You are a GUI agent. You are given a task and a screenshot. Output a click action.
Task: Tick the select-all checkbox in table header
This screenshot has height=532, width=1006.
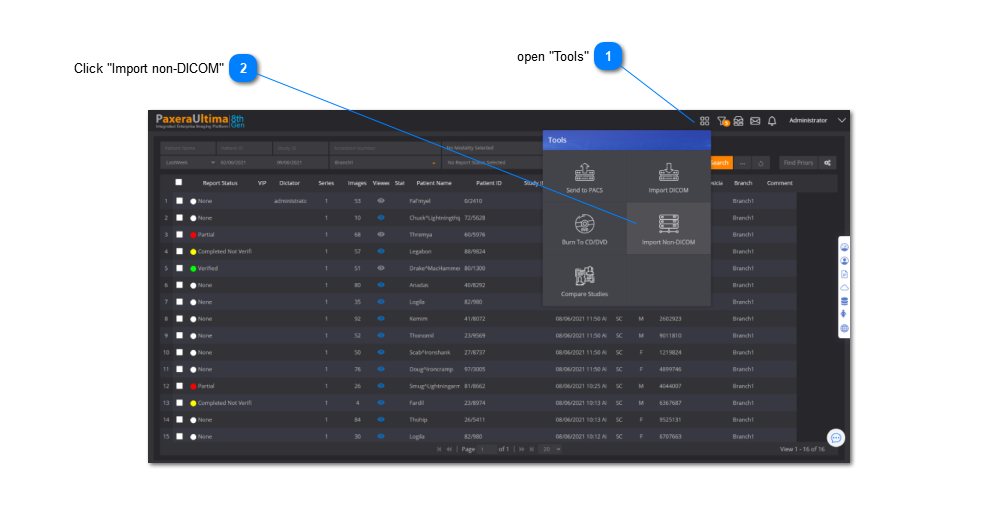pyautogui.click(x=179, y=183)
